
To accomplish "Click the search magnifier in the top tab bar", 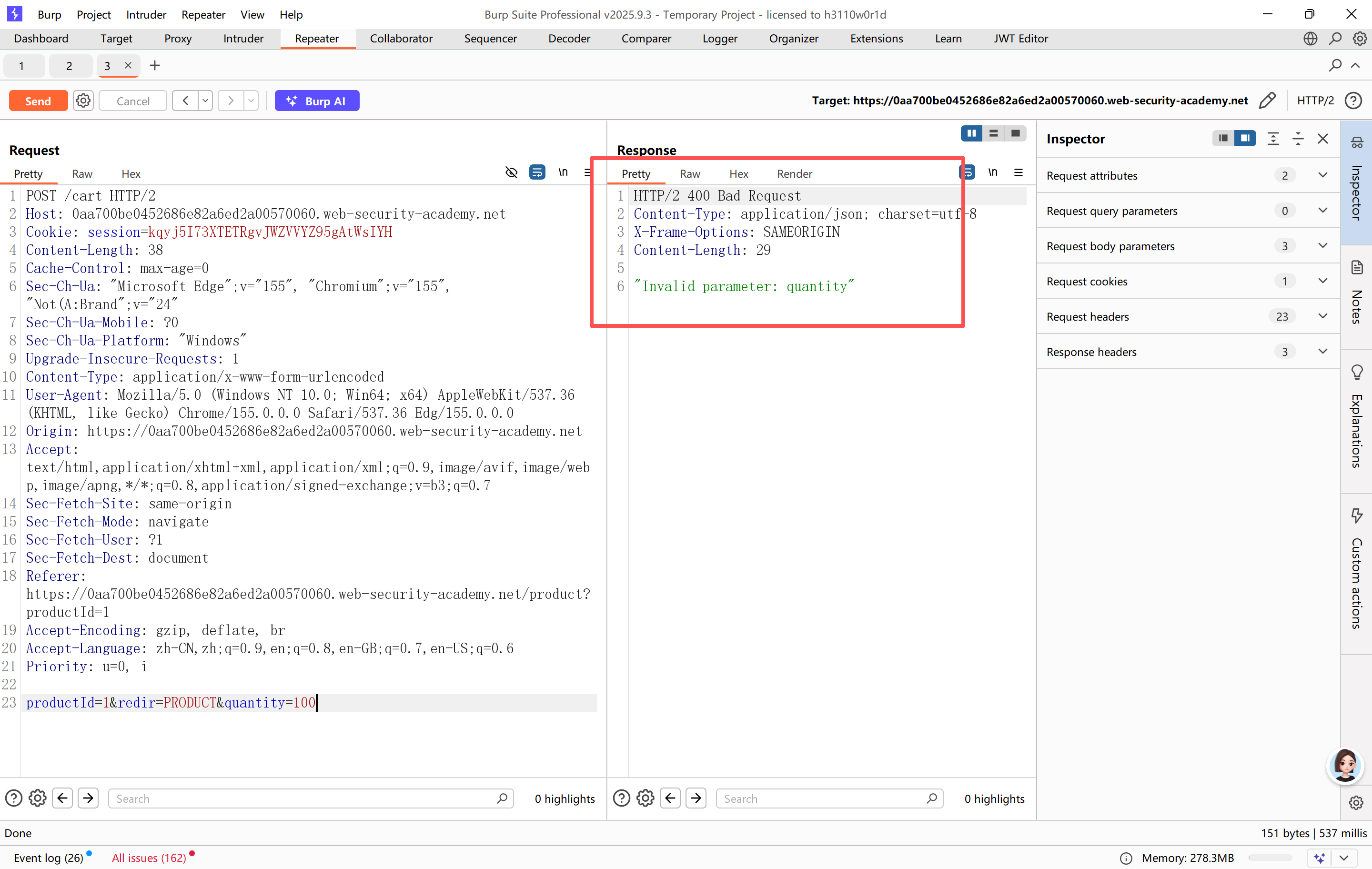I will 1335,39.
